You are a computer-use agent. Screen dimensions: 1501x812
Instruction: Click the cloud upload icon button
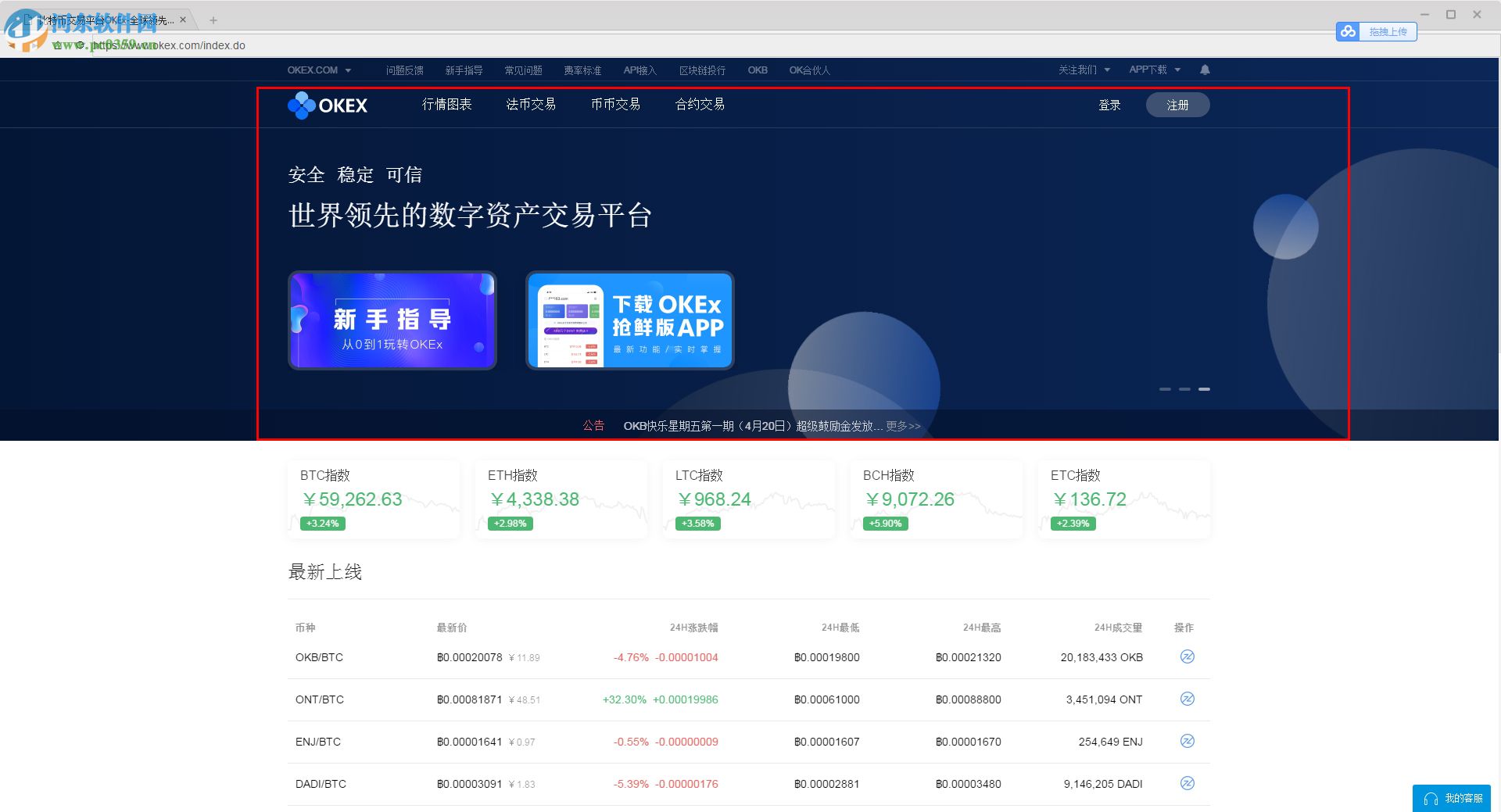(1348, 31)
